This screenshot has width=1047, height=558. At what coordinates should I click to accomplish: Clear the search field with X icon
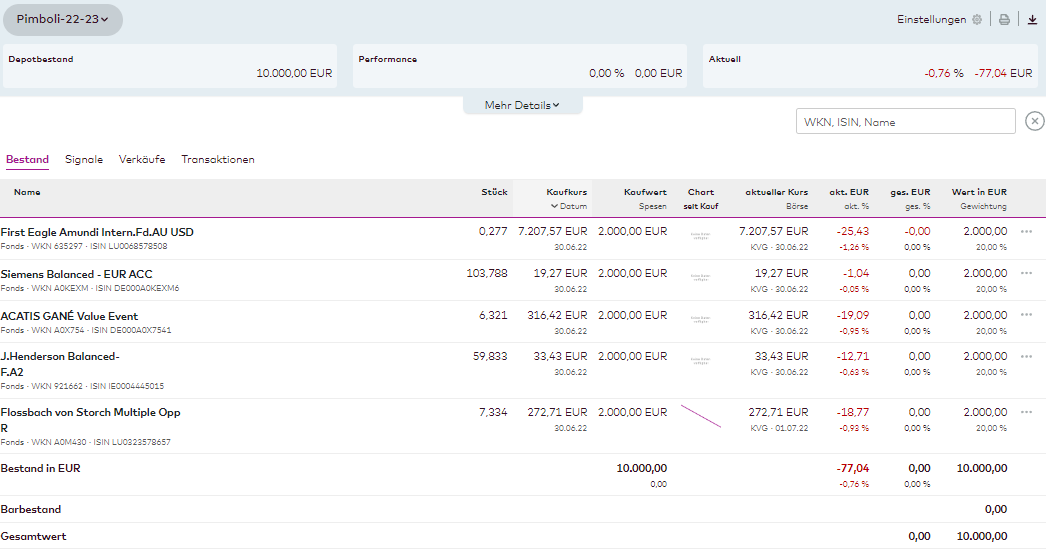(x=1035, y=122)
